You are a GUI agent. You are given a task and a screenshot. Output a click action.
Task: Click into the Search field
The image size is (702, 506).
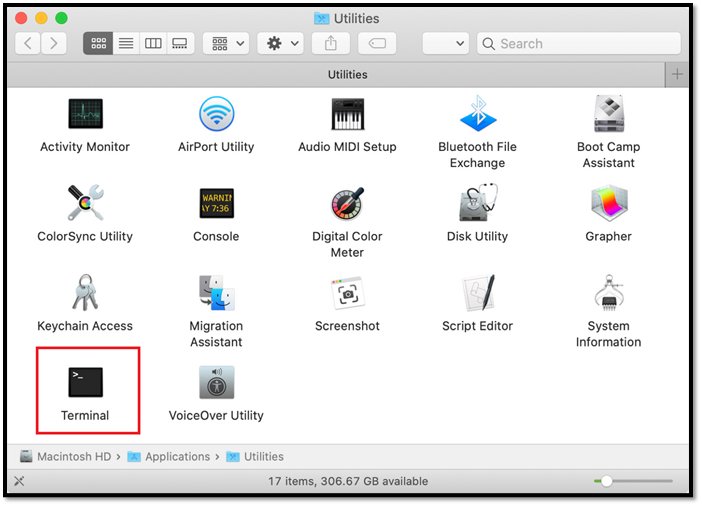(579, 43)
